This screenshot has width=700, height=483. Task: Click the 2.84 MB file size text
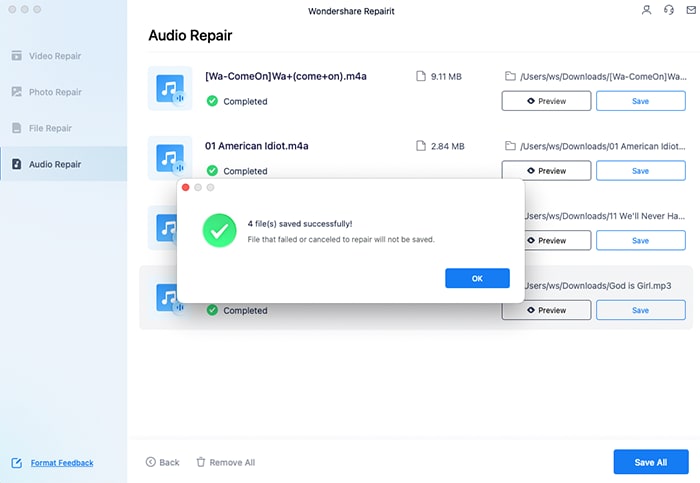pos(447,146)
